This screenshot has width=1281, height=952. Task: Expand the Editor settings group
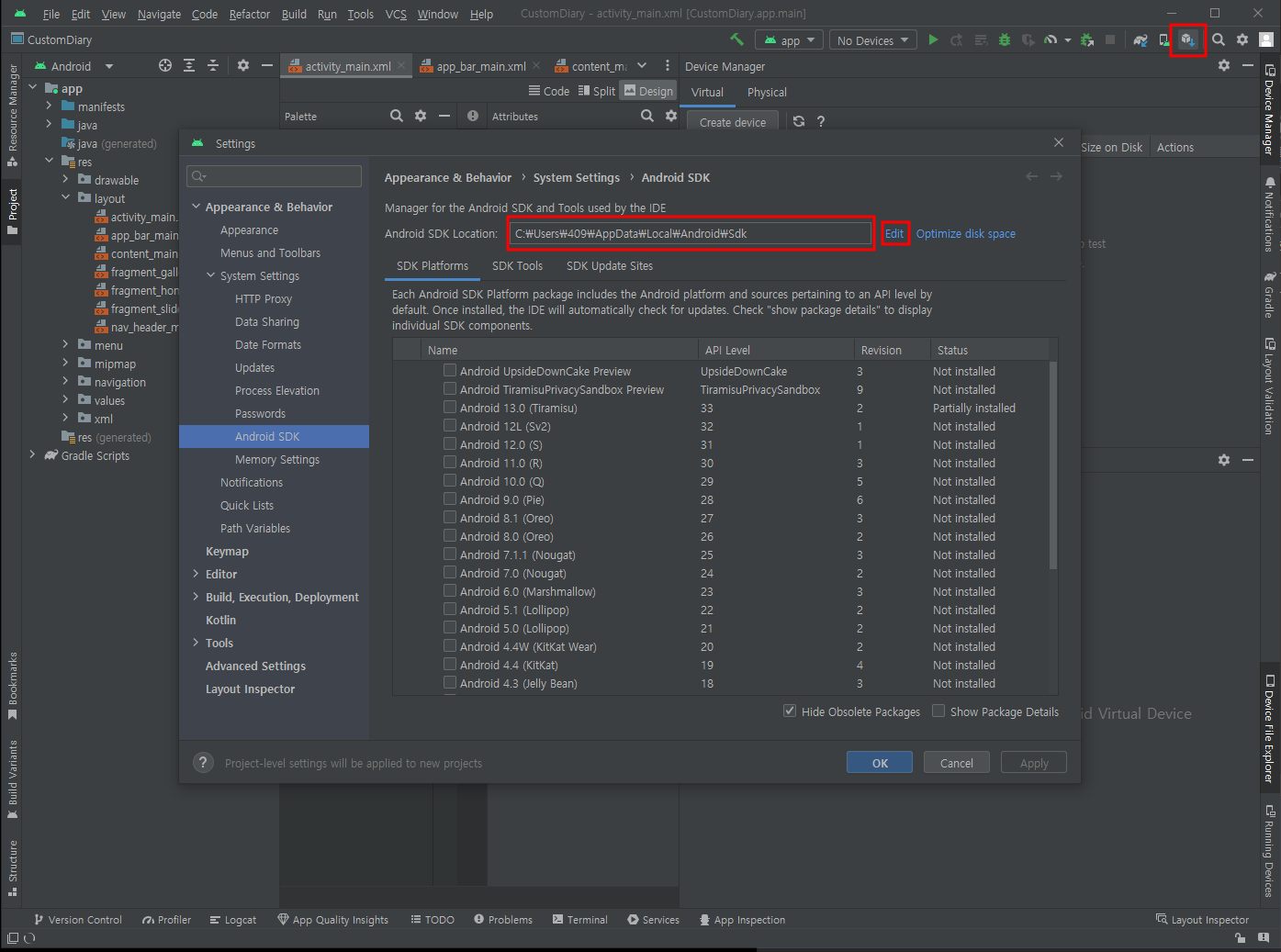click(196, 574)
